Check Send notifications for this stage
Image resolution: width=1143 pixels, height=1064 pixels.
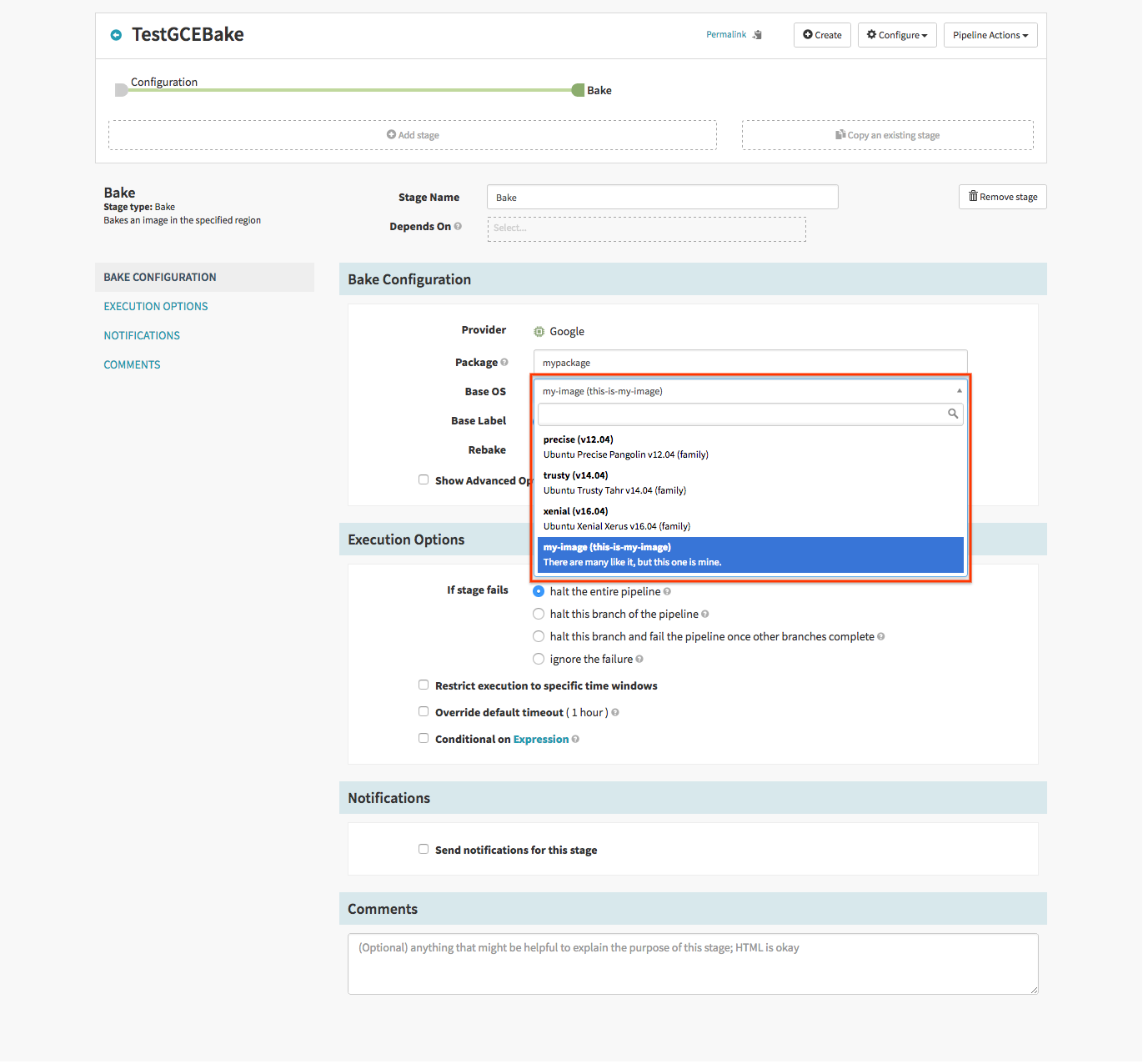(424, 849)
